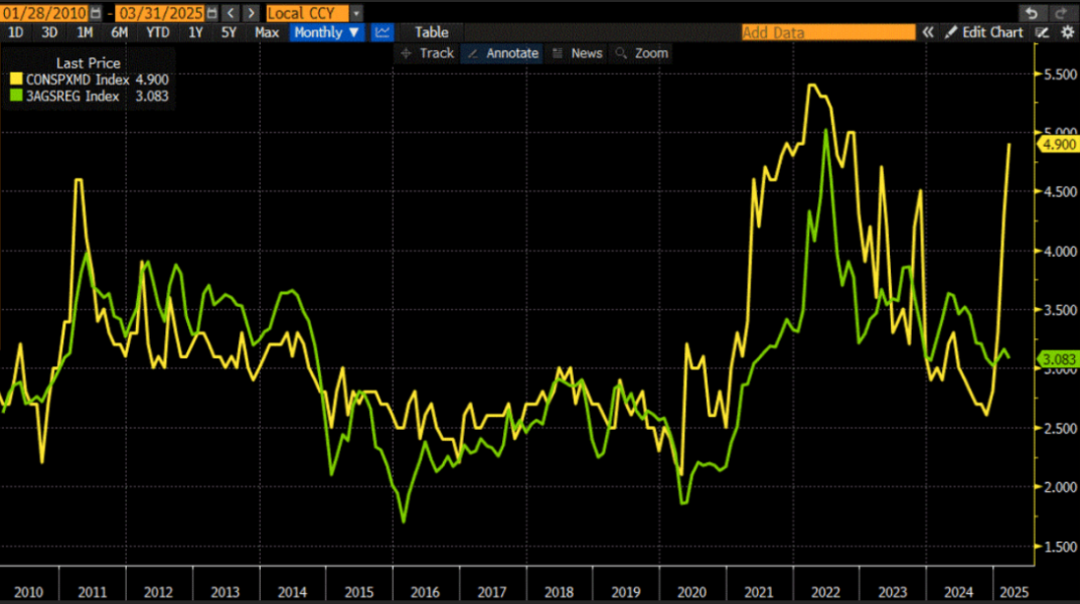Image resolution: width=1080 pixels, height=604 pixels.
Task: Open the Local CCY currency dropdown arrow
Action: [356, 13]
